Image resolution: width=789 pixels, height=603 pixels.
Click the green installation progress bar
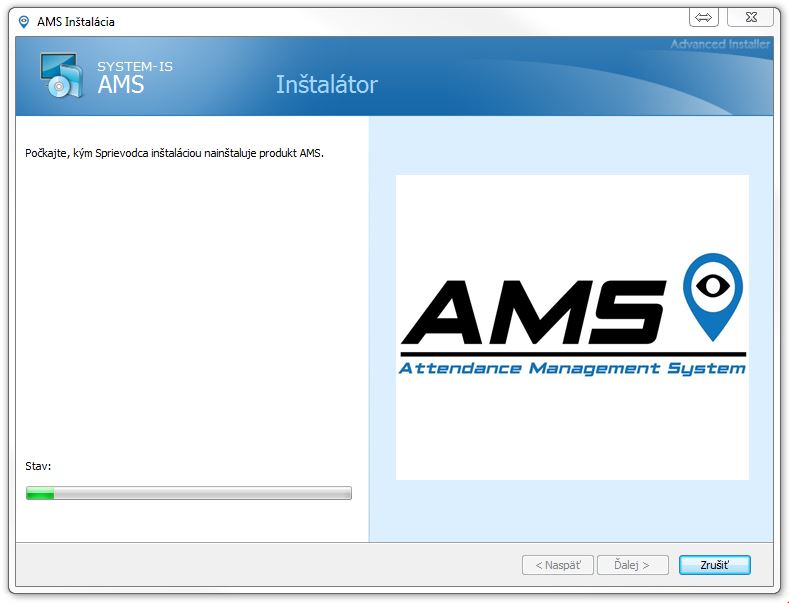click(189, 493)
